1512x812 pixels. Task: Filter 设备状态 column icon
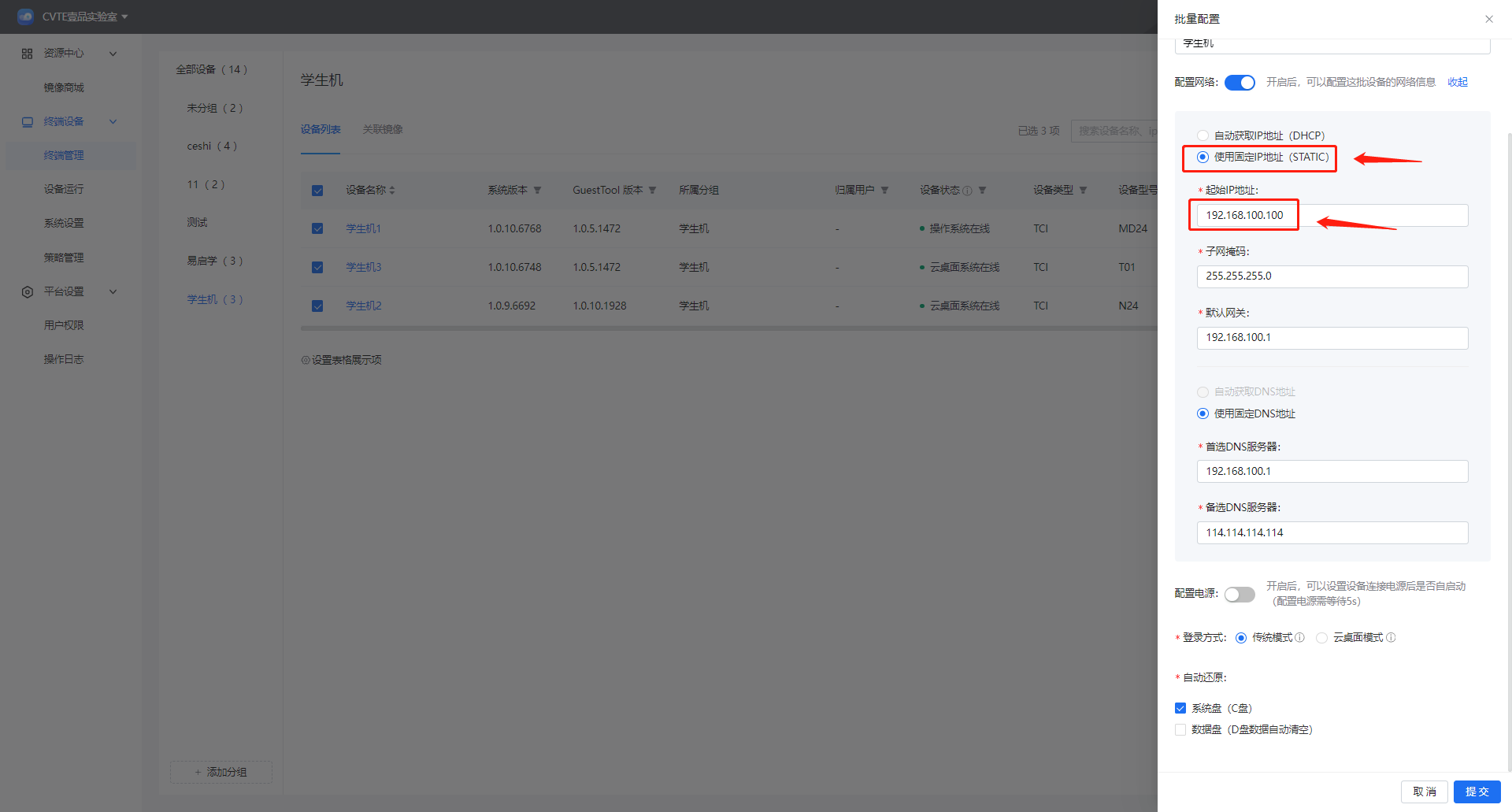pyautogui.click(x=982, y=190)
